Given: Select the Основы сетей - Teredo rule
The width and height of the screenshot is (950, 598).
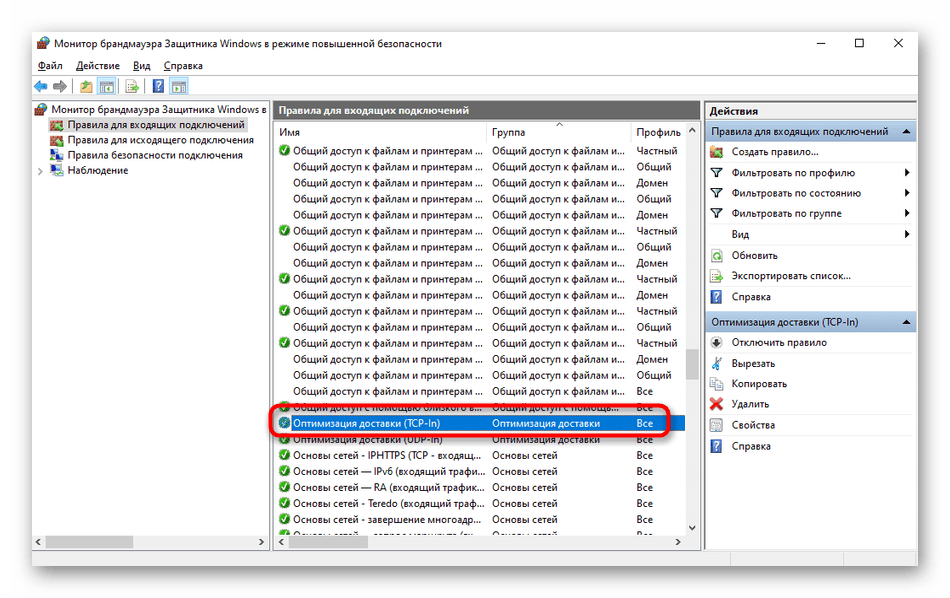Looking at the screenshot, I should (480, 503).
